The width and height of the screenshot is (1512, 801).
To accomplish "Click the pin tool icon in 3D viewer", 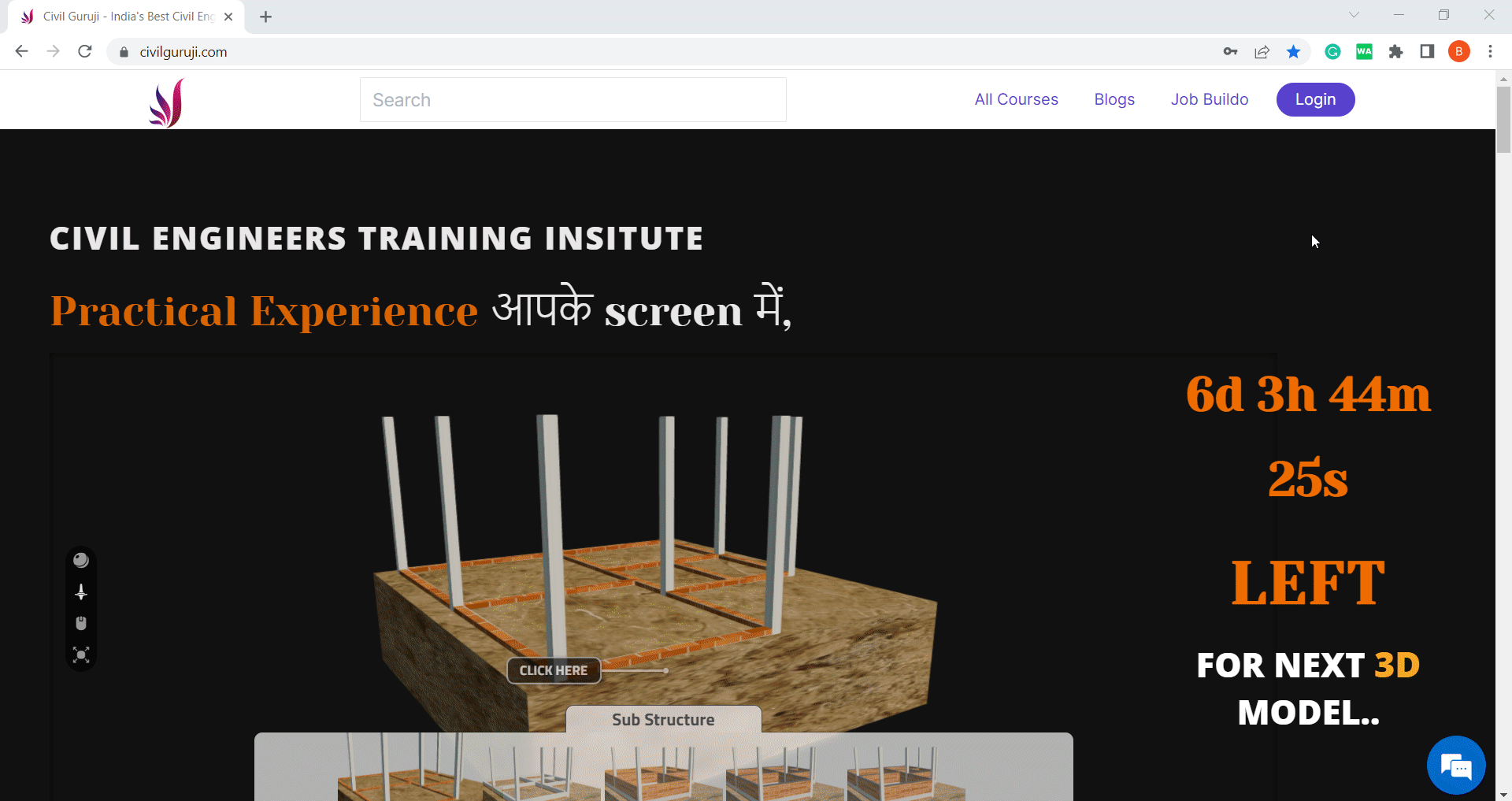I will pos(81,591).
